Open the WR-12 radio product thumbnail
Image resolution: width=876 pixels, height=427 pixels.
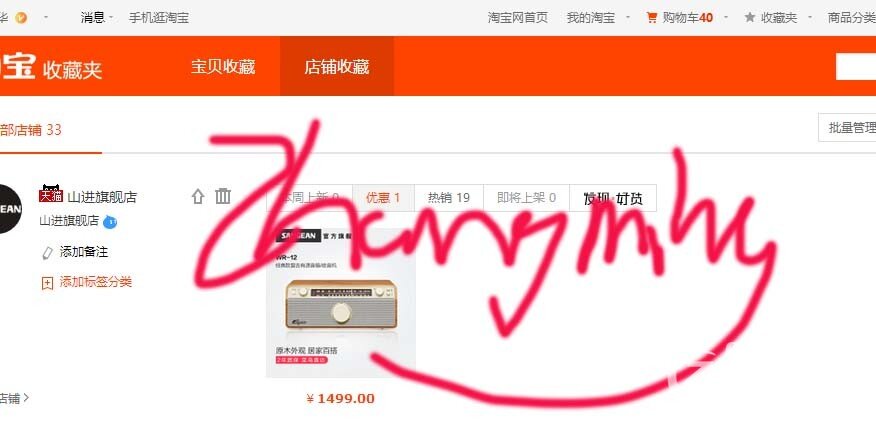tap(341, 303)
